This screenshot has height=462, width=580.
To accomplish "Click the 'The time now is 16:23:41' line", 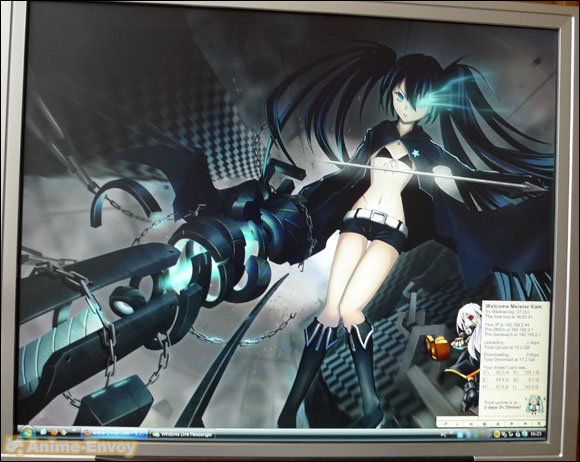I will [x=509, y=317].
